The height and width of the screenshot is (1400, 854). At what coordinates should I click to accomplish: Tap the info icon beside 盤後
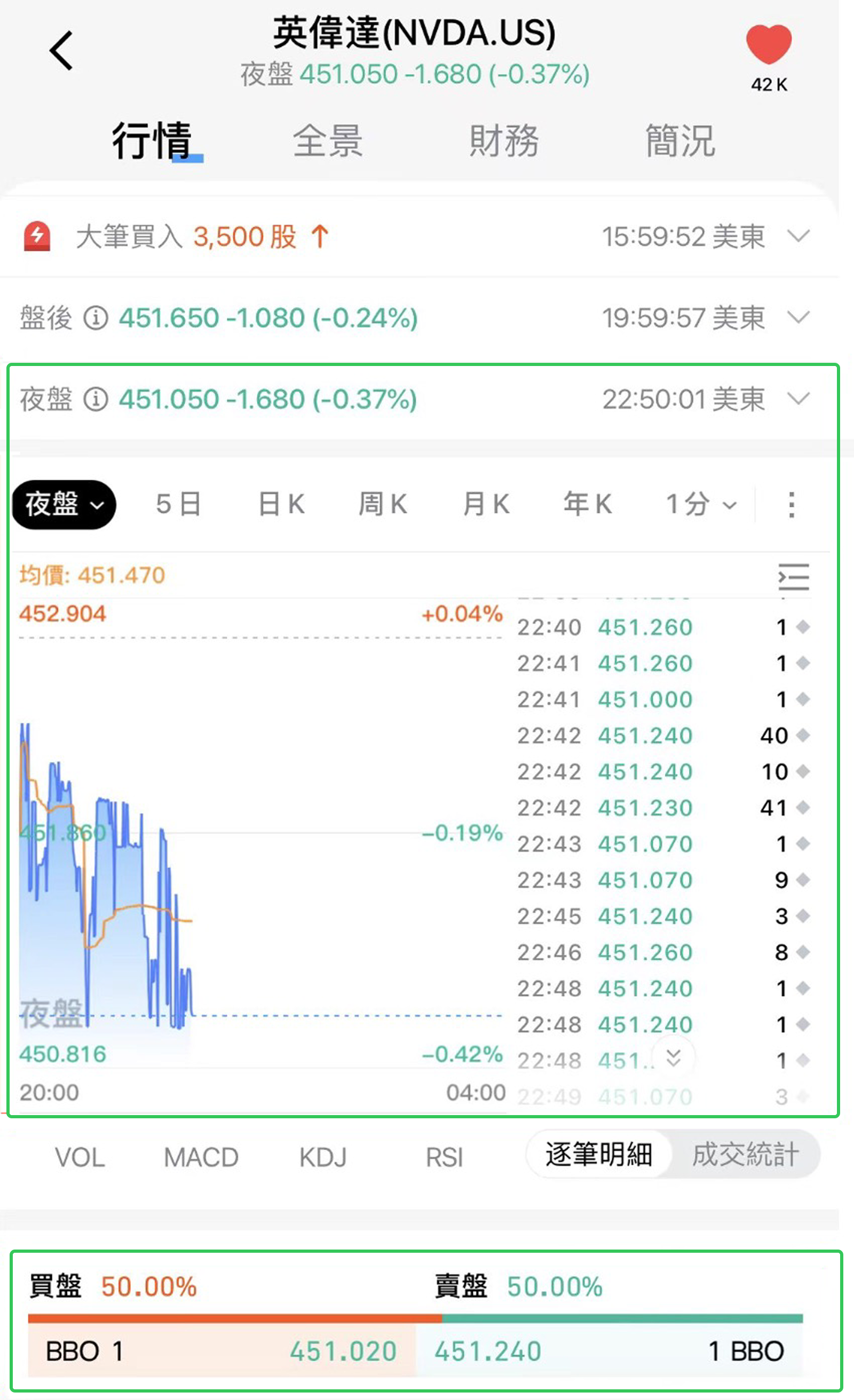[96, 318]
